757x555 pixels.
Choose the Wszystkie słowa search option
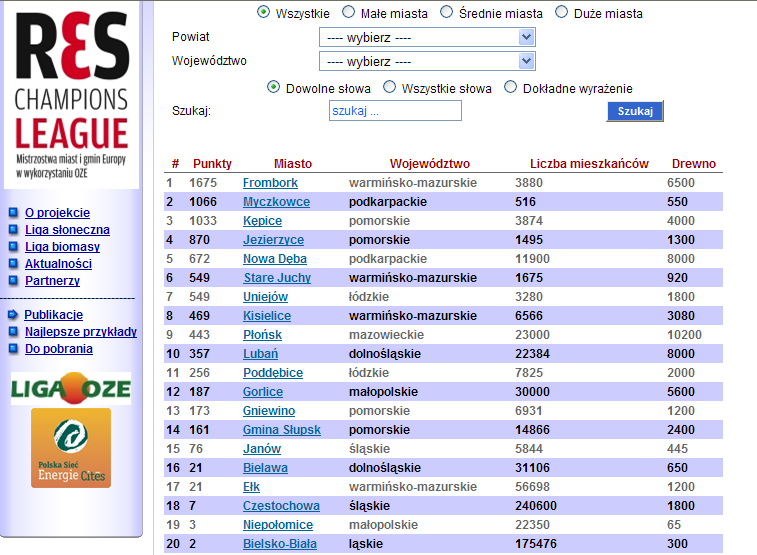[x=389, y=87]
